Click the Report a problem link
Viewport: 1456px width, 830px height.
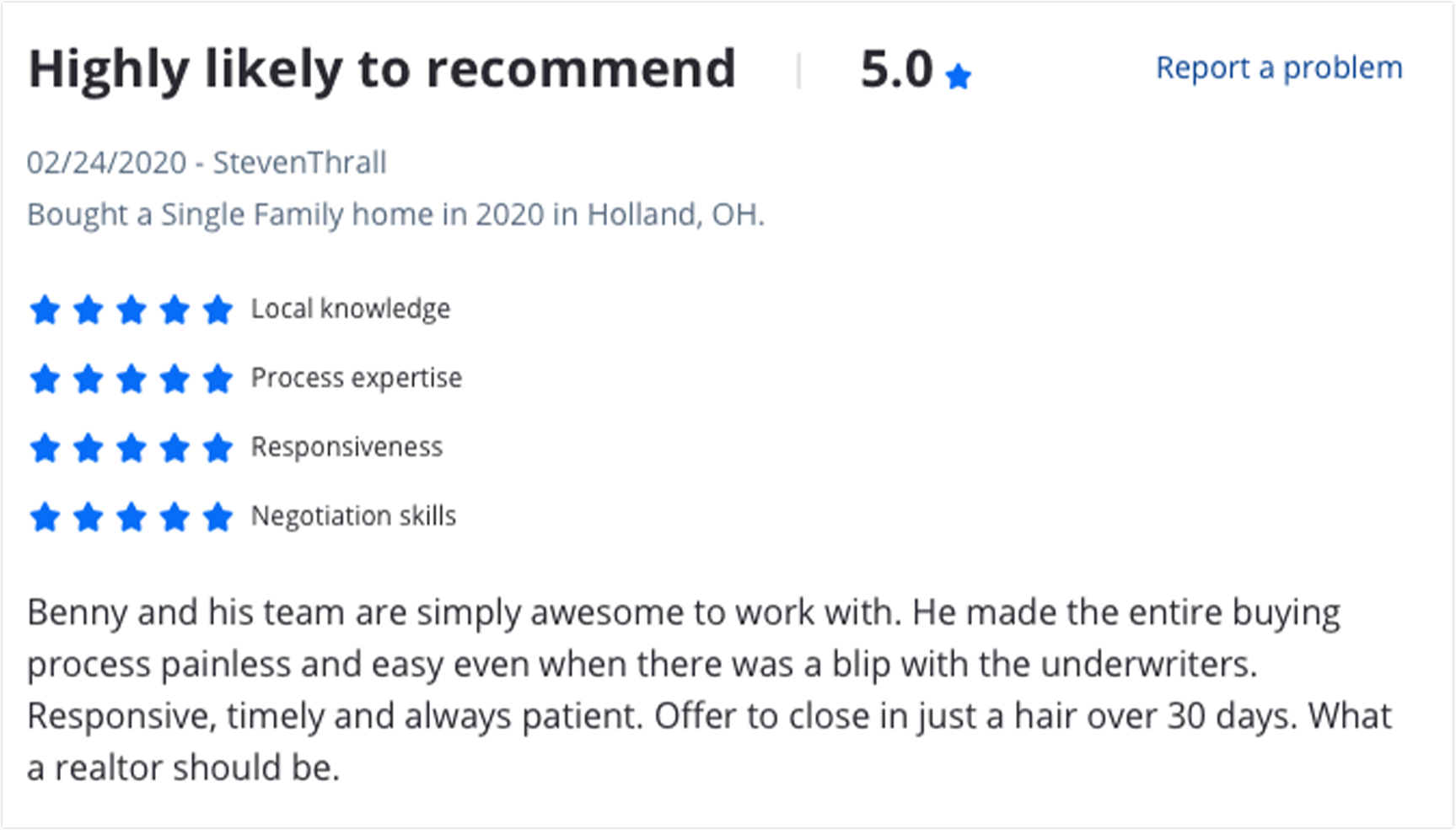[x=1279, y=67]
